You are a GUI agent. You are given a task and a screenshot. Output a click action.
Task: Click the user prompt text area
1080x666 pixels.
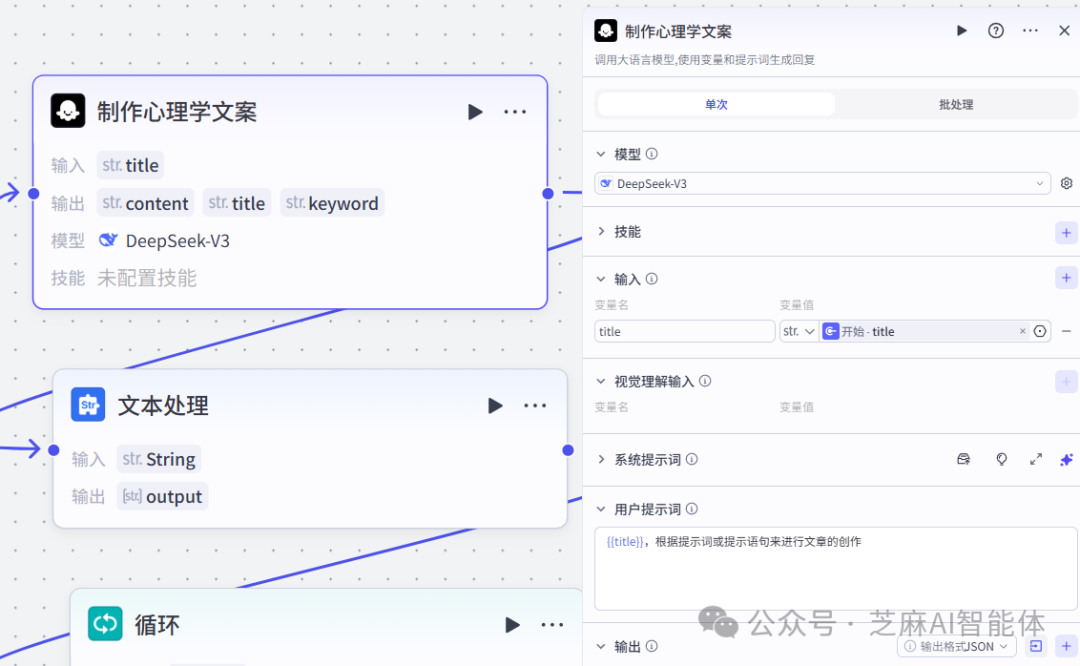[835, 569]
